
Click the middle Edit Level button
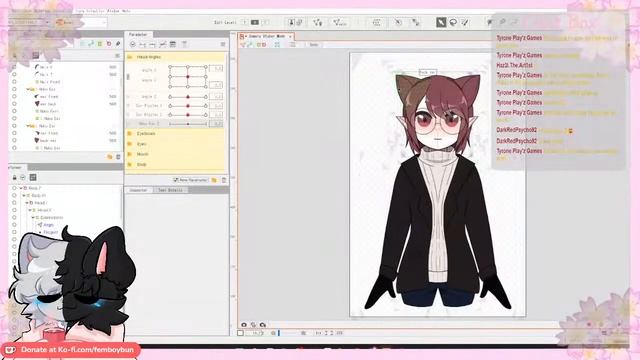pyautogui.click(x=255, y=22)
